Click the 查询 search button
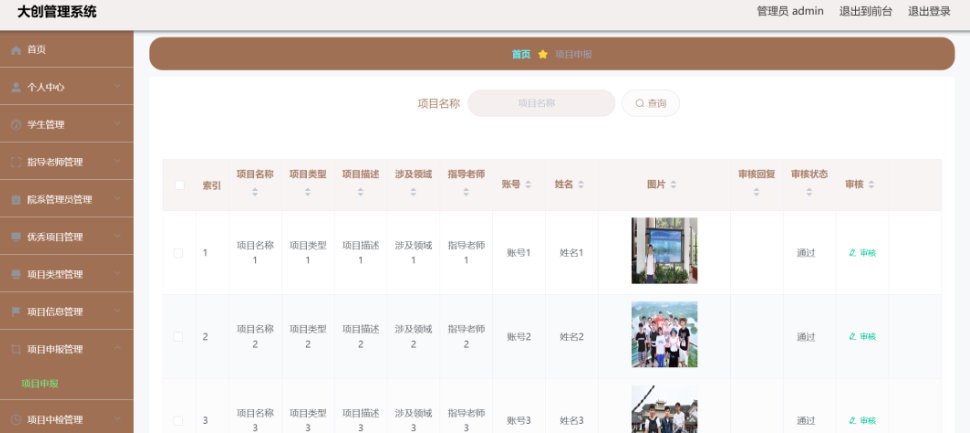The image size is (970, 433). click(x=651, y=103)
